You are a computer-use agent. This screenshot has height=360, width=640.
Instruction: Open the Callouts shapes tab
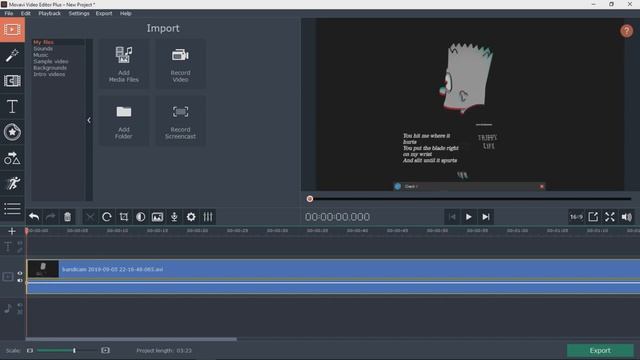click(x=12, y=158)
